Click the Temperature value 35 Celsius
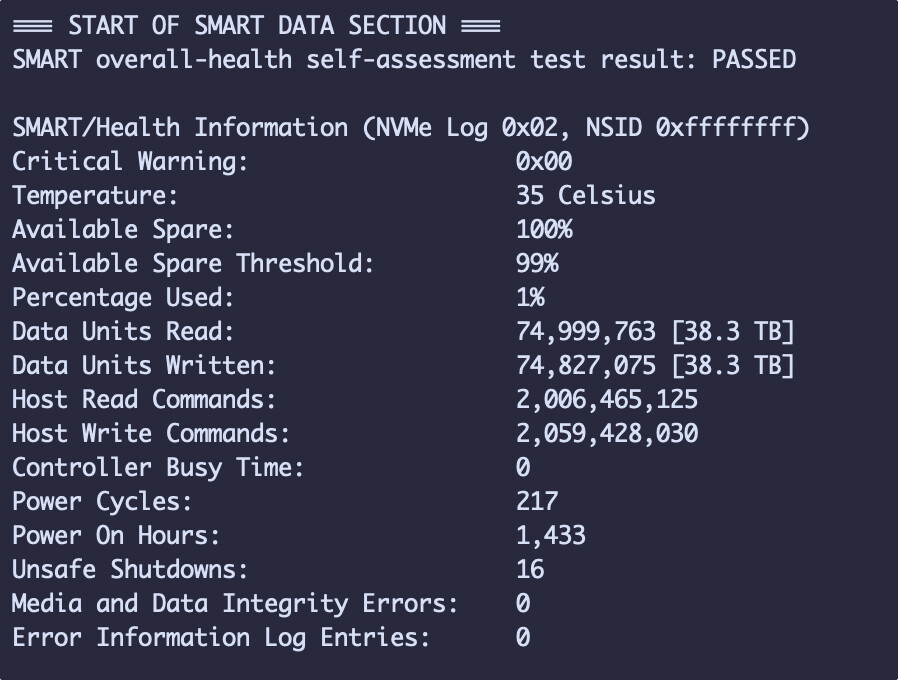This screenshot has width=898, height=680. (585, 195)
